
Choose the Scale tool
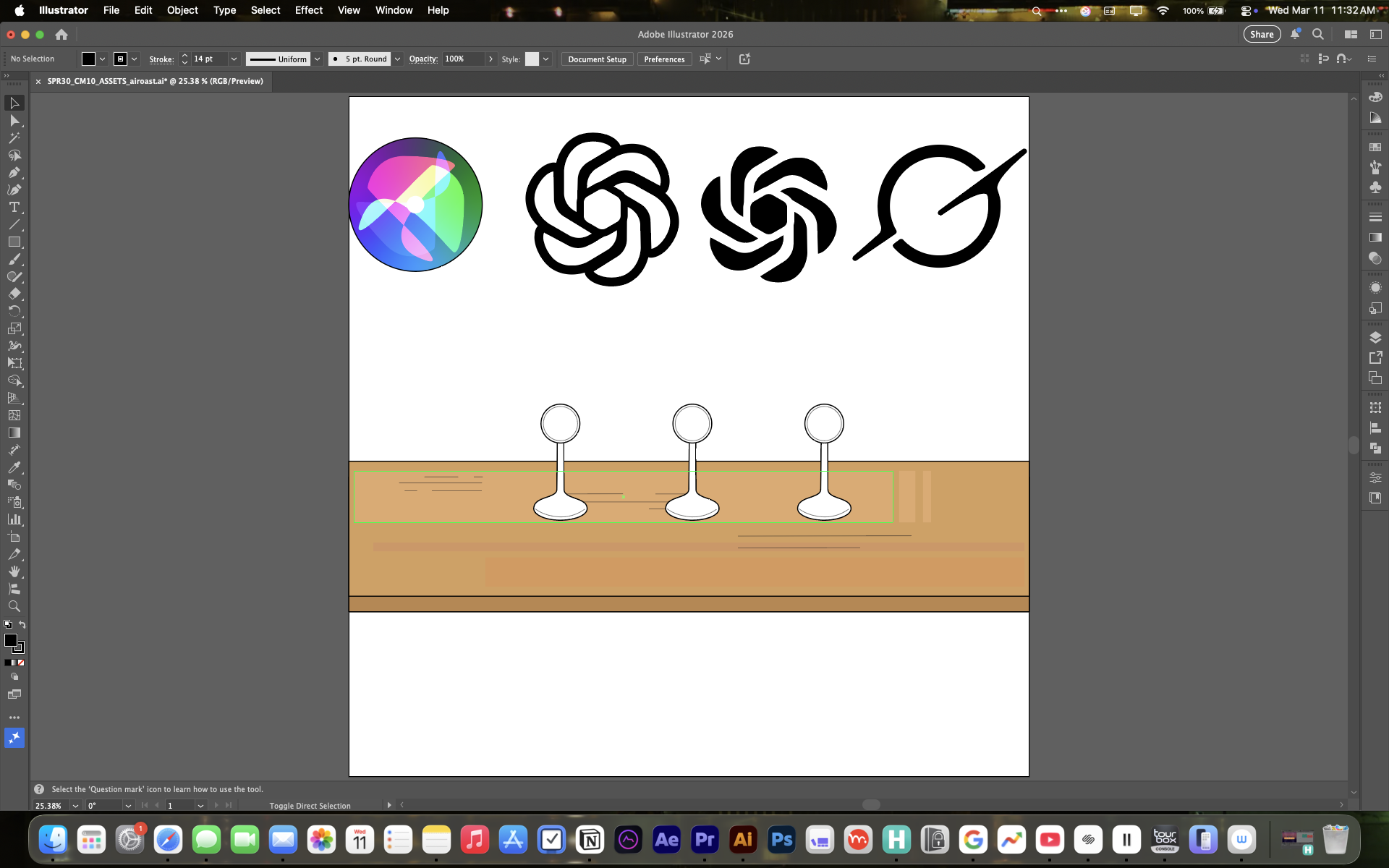click(x=14, y=328)
